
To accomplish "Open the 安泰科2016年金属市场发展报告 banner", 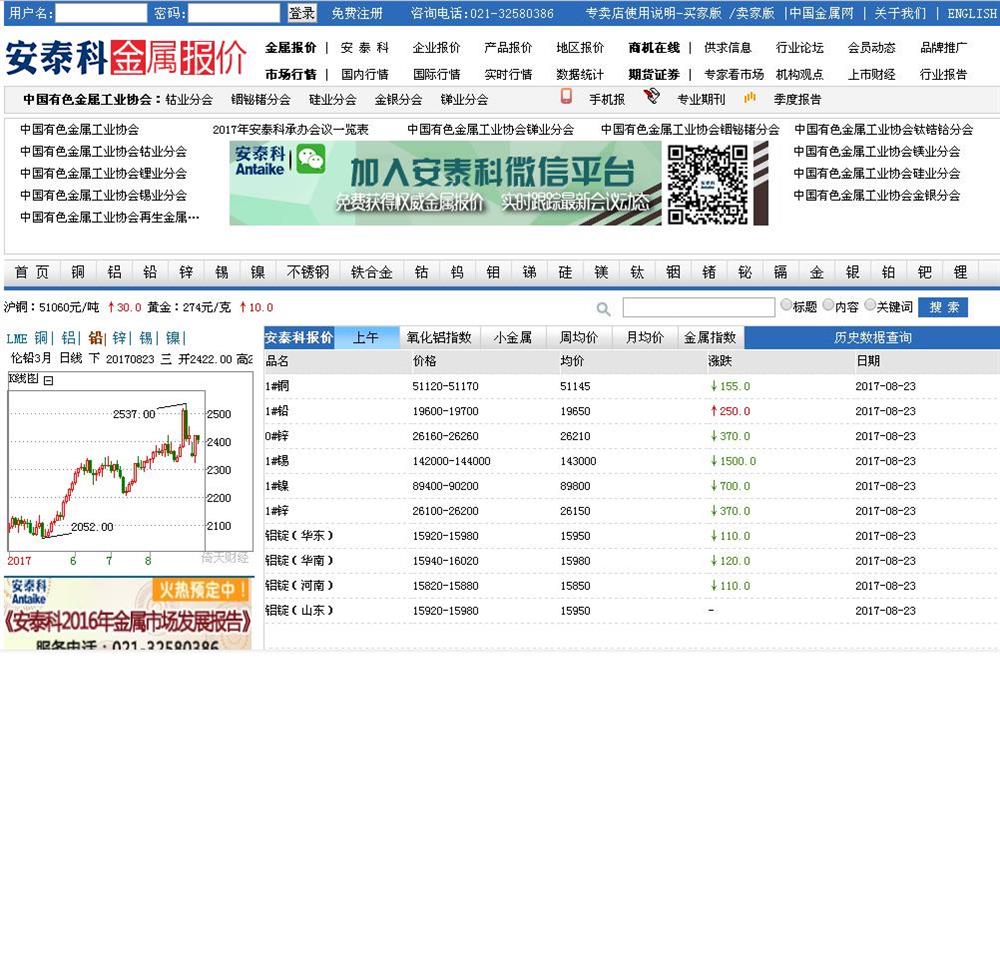I will pos(128,614).
